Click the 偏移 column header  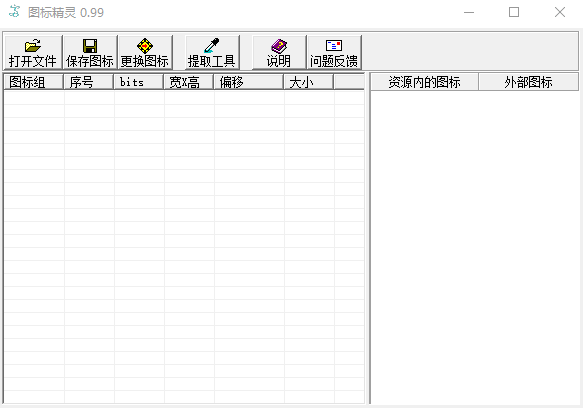pyautogui.click(x=249, y=82)
